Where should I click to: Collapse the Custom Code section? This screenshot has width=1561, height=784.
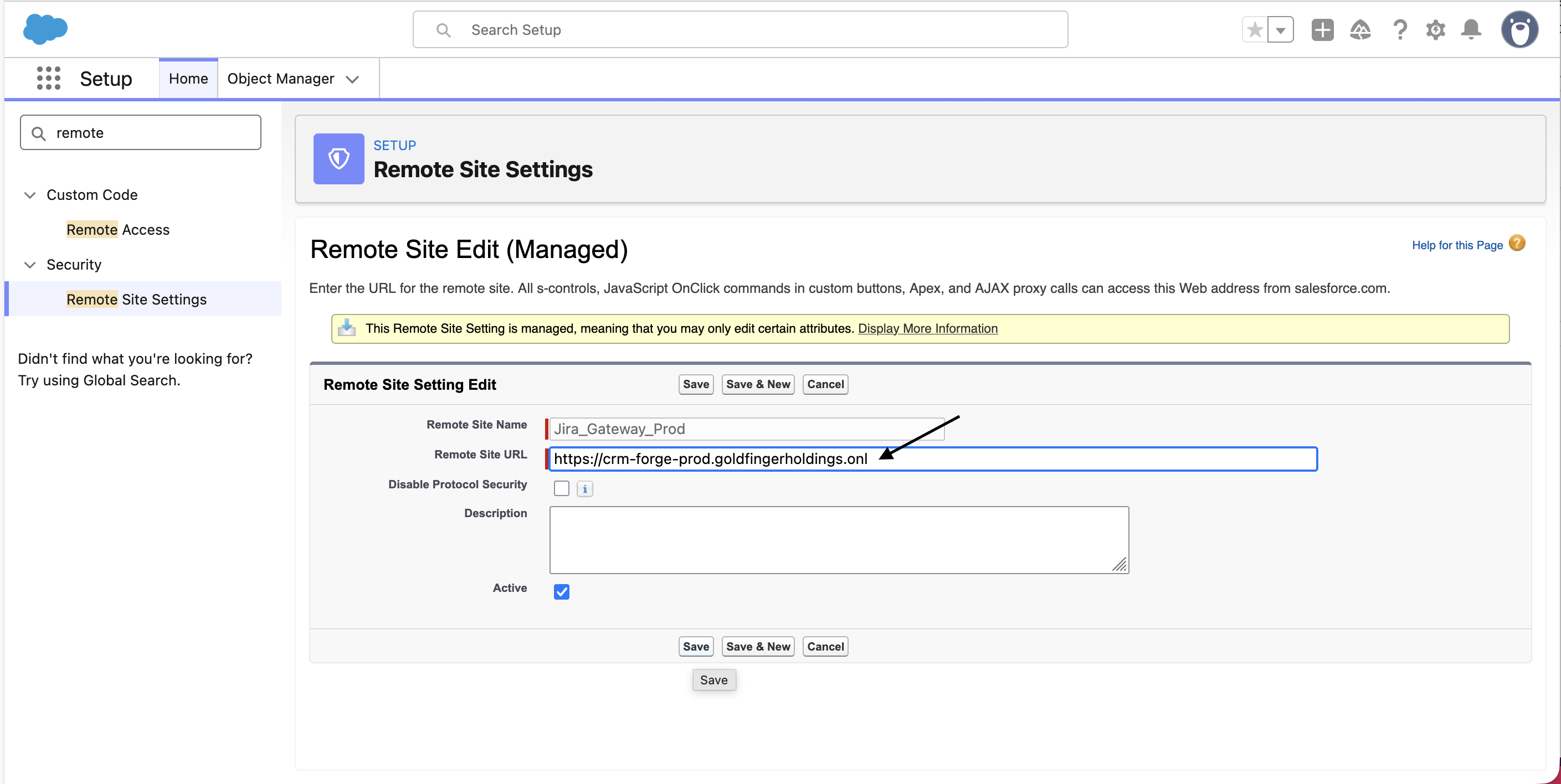(x=29, y=195)
